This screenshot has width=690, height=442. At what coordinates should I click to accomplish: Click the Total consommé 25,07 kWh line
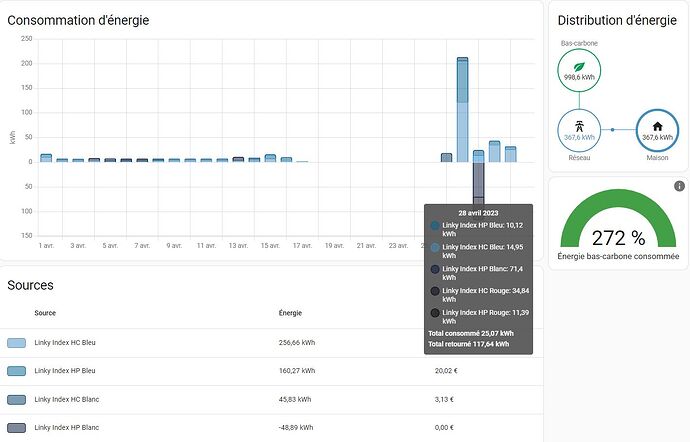tap(471, 333)
